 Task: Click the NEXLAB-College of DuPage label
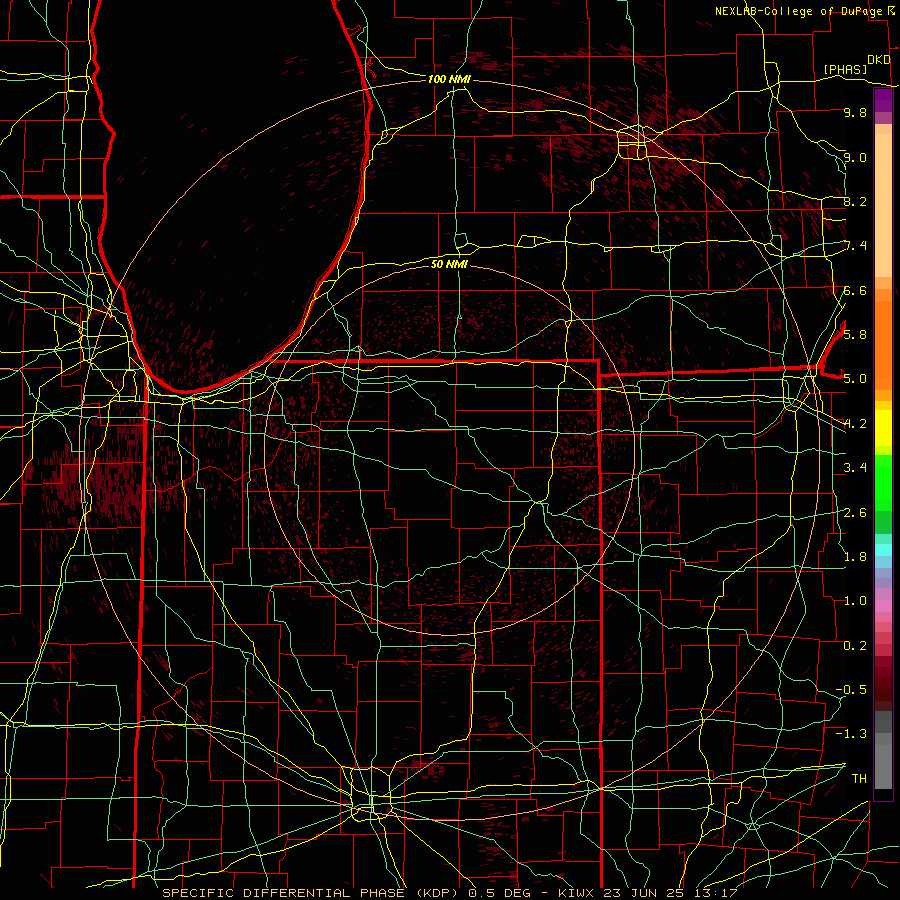coord(798,11)
